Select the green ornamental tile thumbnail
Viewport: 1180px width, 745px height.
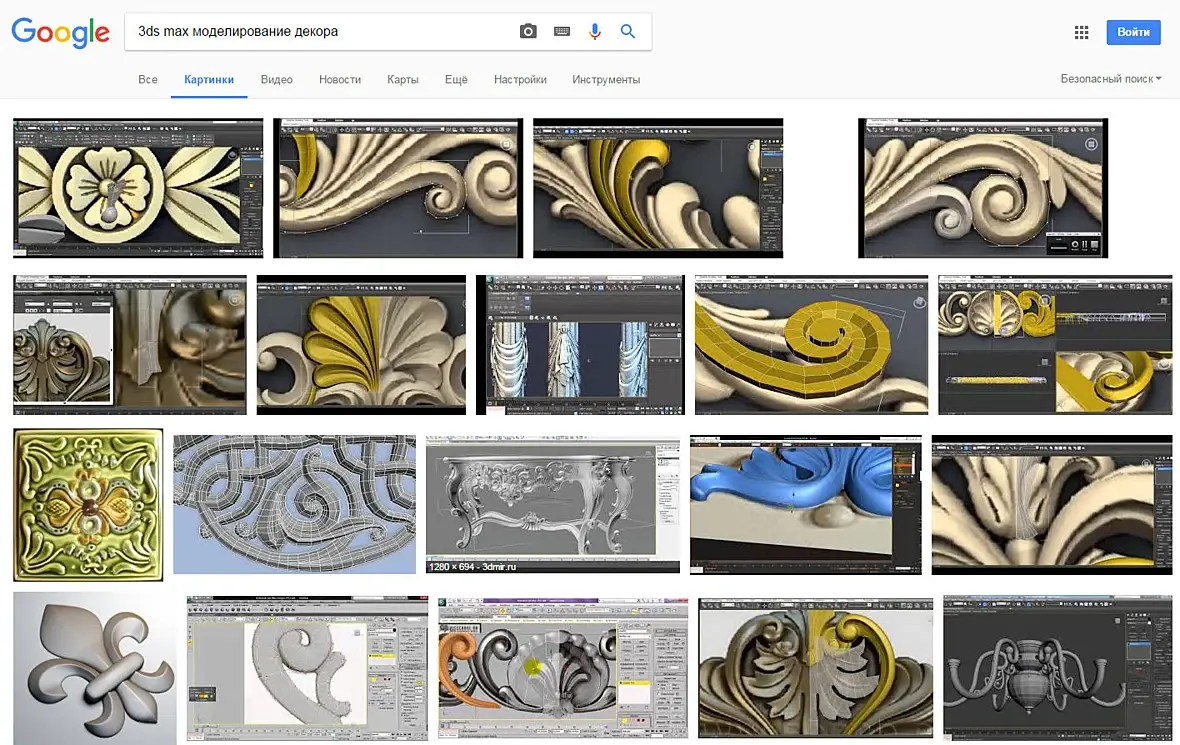(x=88, y=505)
